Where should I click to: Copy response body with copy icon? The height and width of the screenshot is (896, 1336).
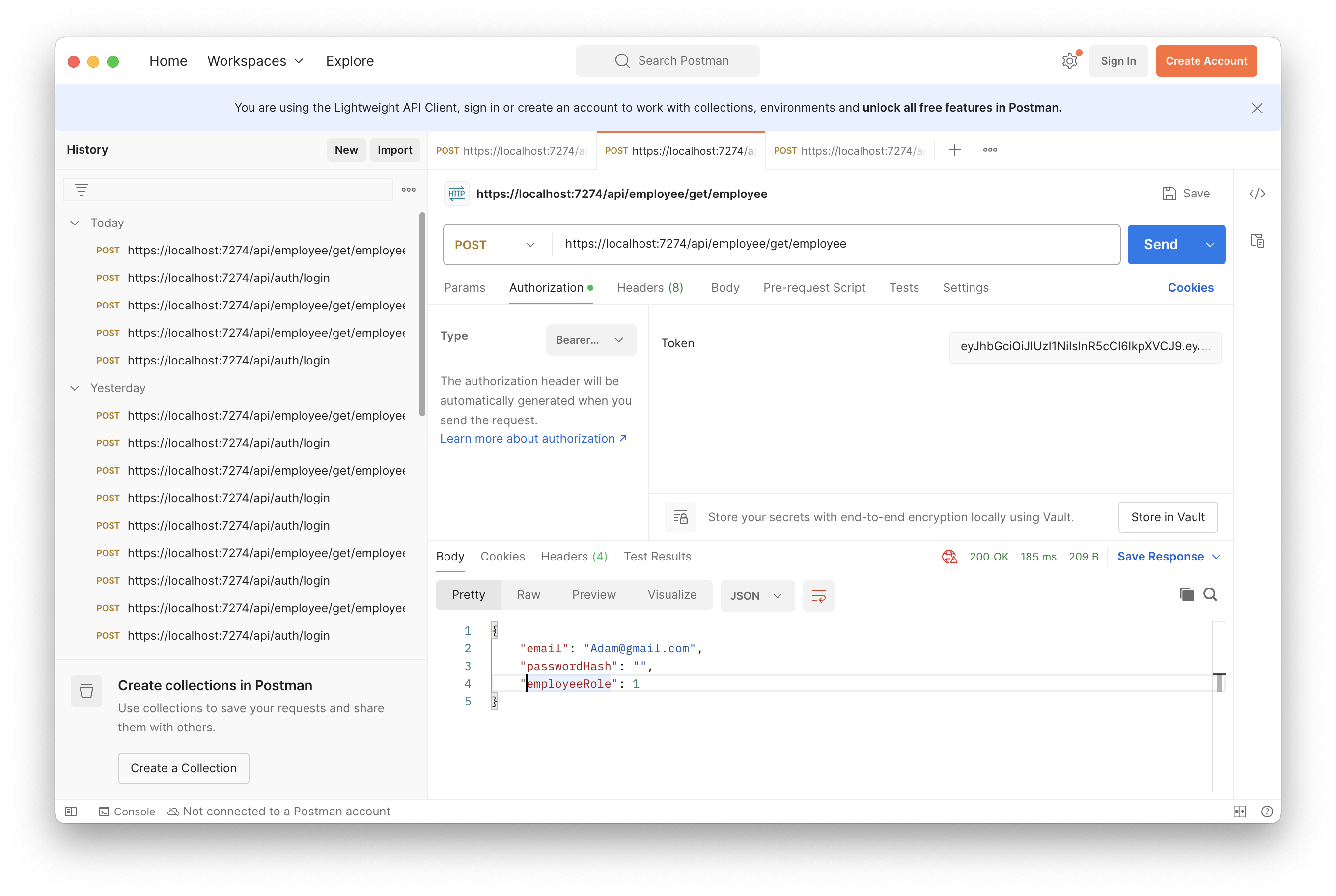(x=1186, y=594)
